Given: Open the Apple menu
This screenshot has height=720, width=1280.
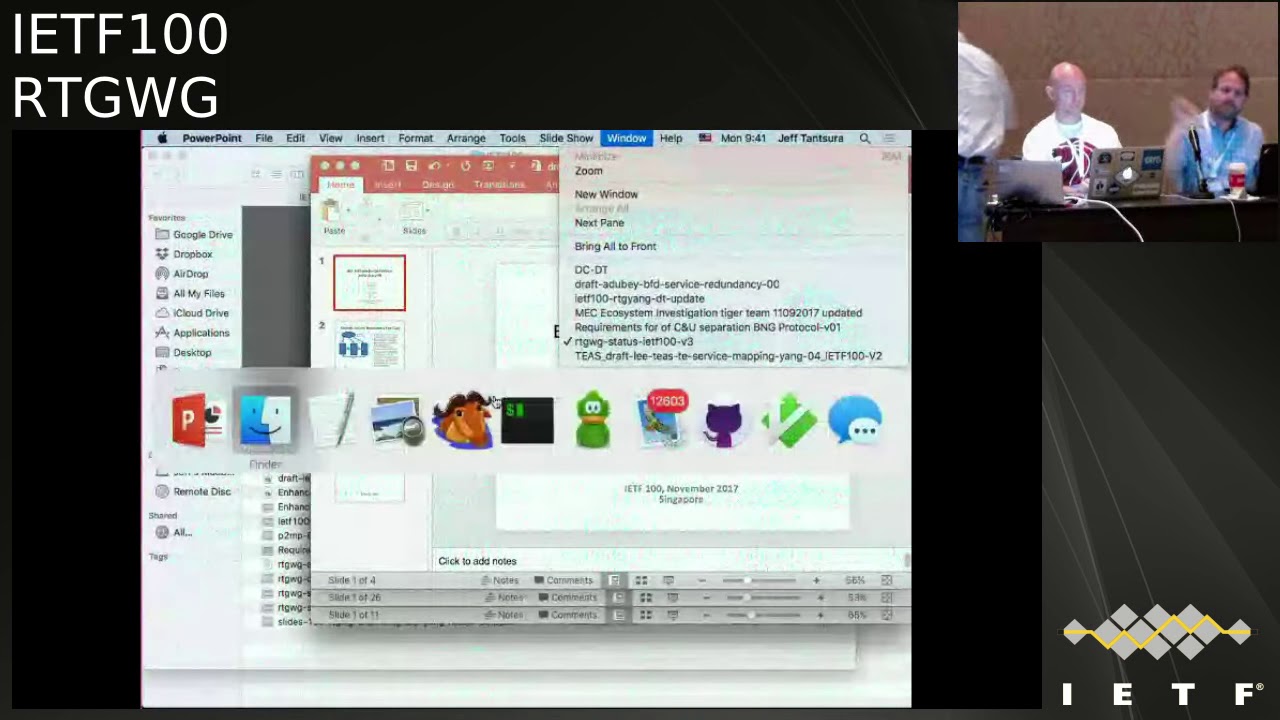Looking at the screenshot, I should (x=162, y=138).
